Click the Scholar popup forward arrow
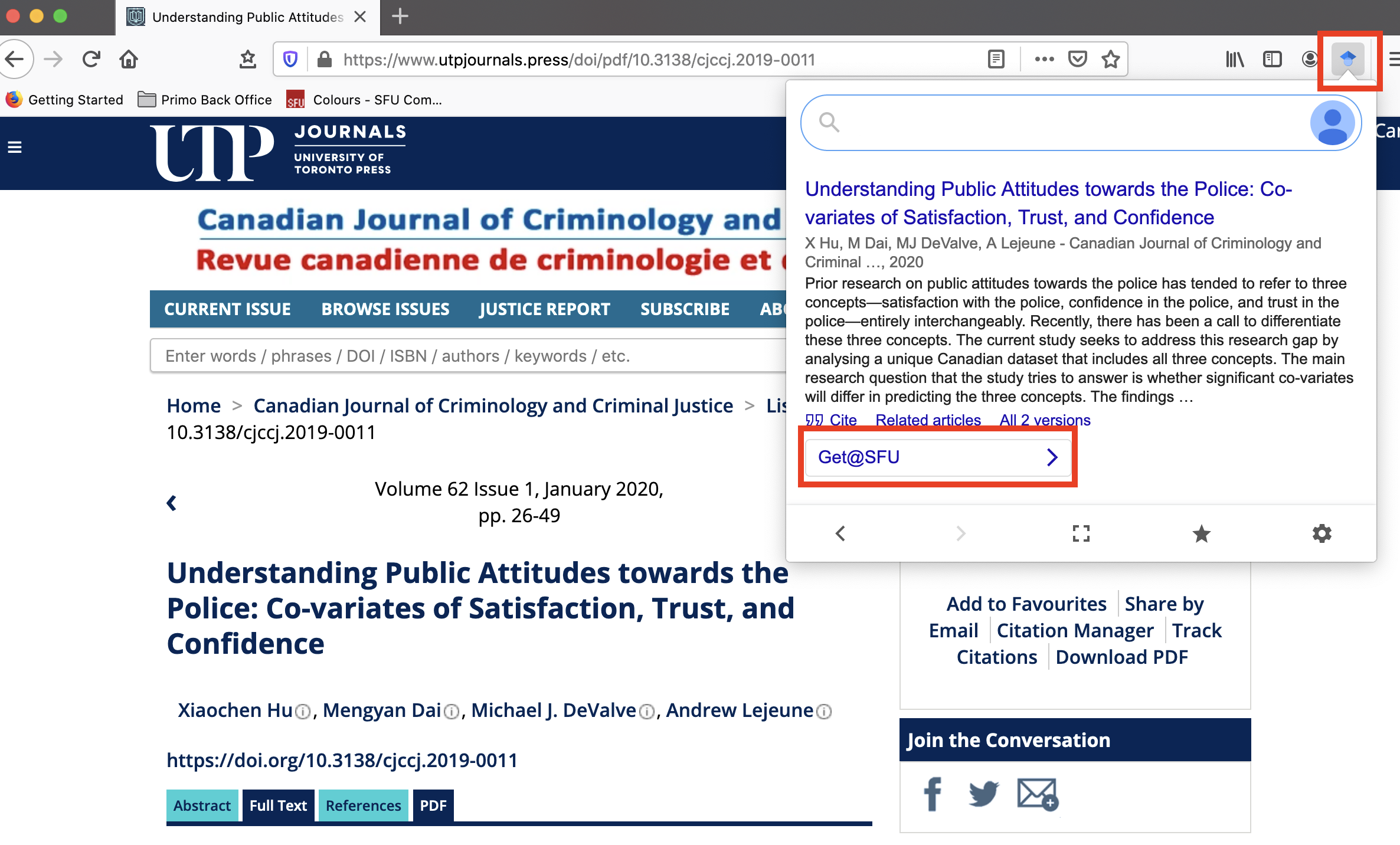This screenshot has width=1400, height=845. click(961, 533)
